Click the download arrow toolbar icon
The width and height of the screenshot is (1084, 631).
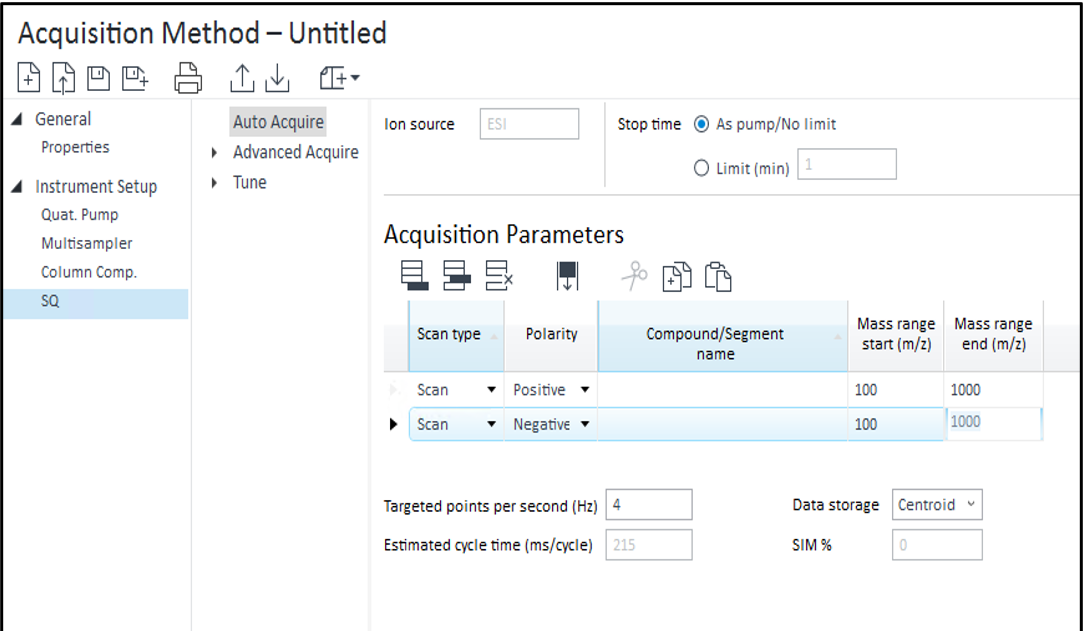(x=277, y=77)
